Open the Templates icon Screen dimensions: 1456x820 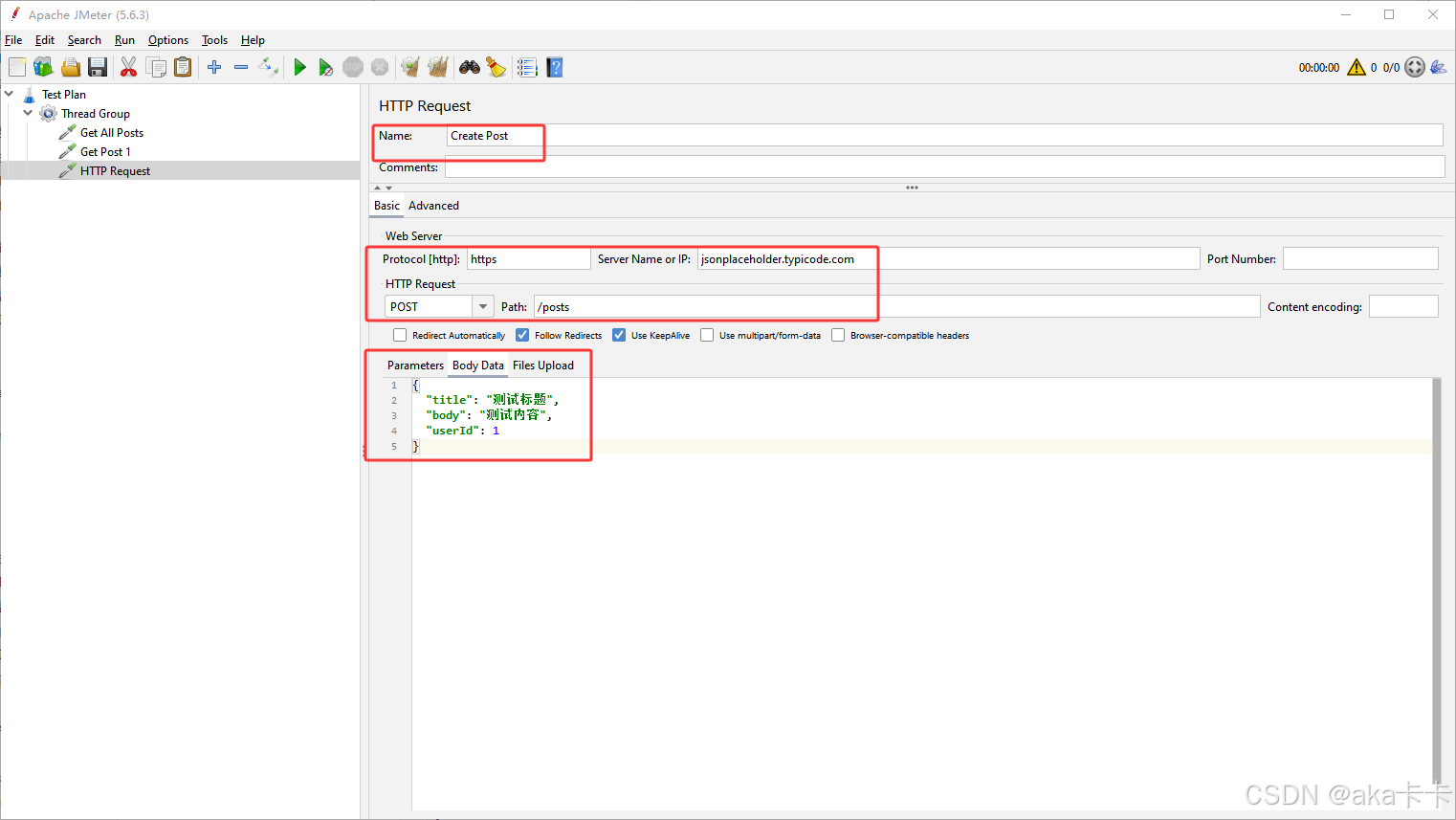click(x=44, y=67)
